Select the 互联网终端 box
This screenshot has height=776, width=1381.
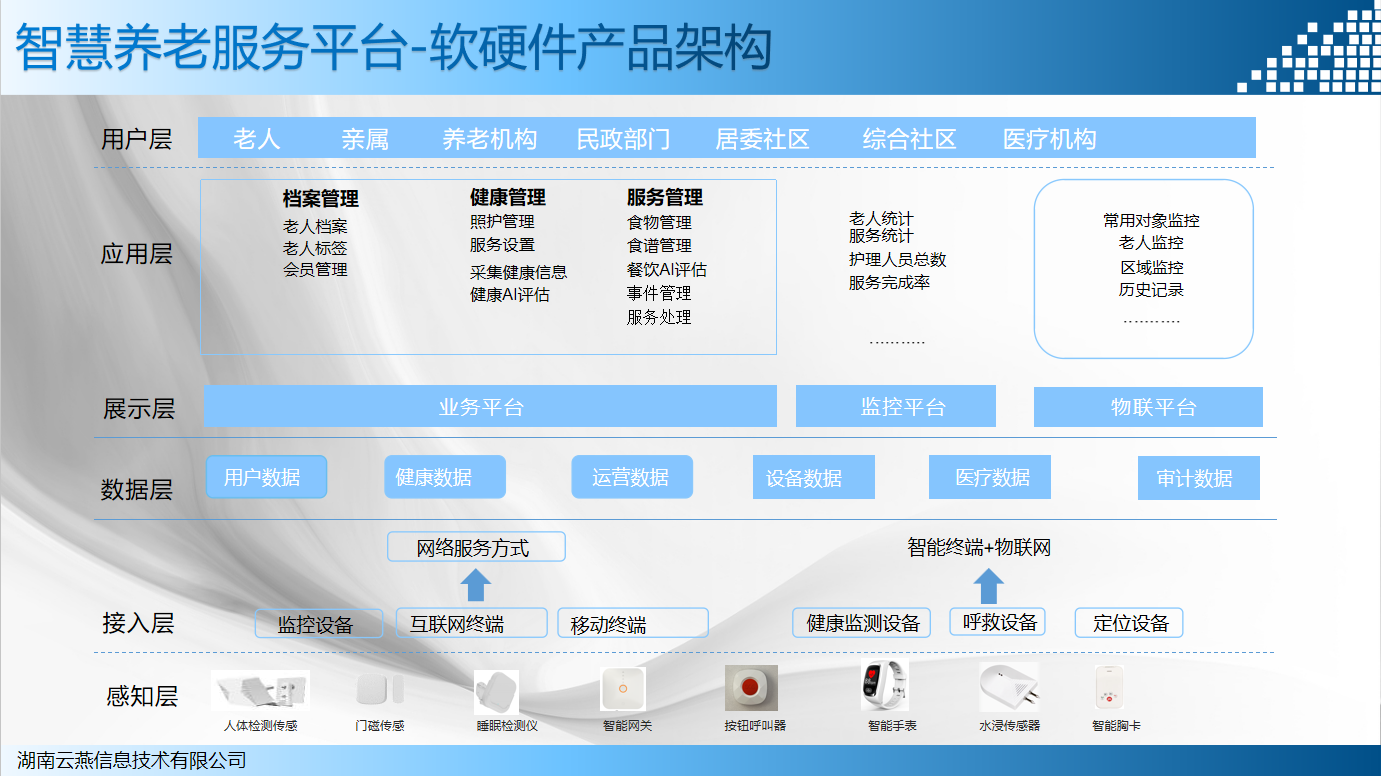[x=472, y=623]
